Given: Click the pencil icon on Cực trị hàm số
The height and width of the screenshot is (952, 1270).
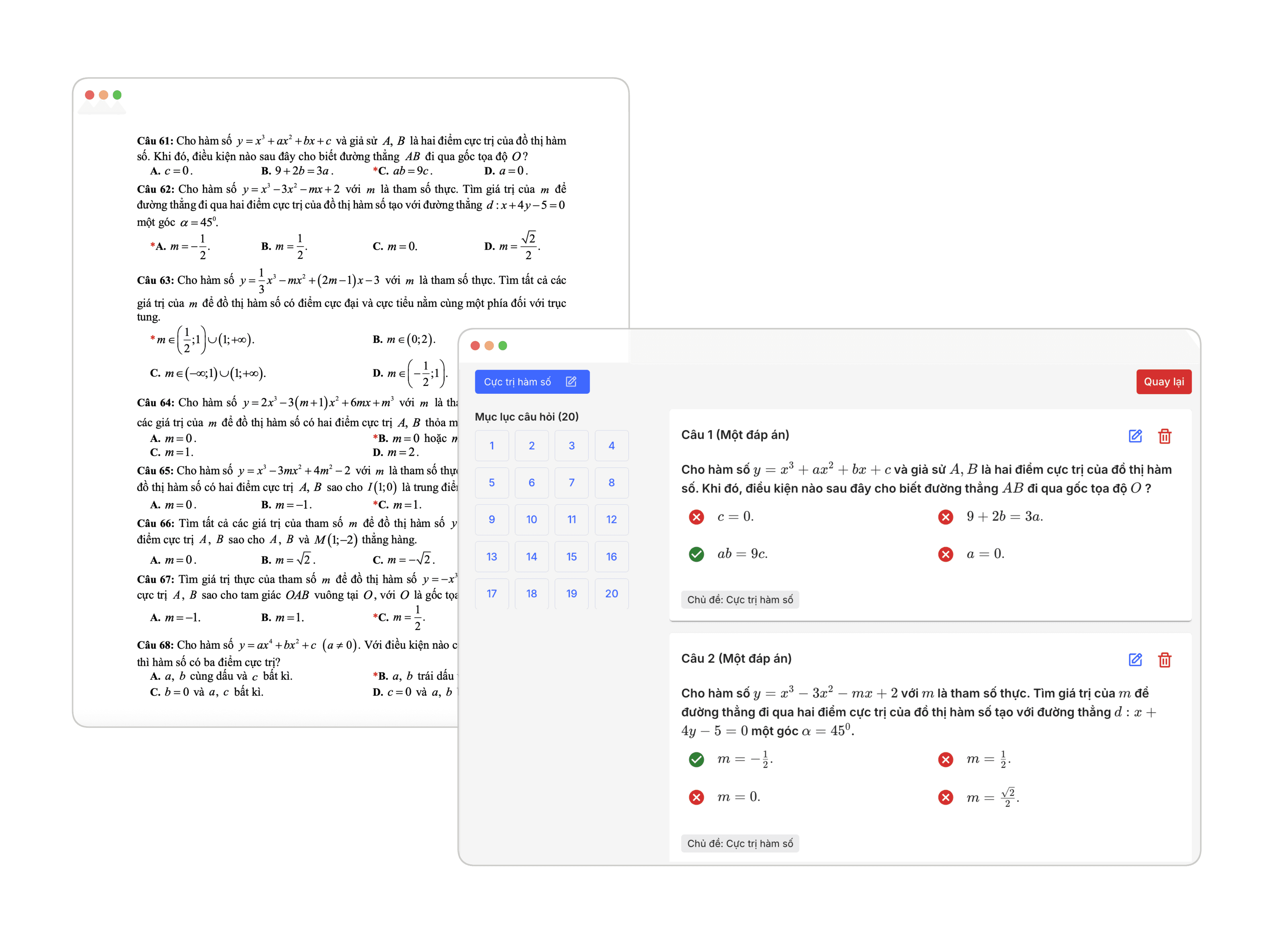Looking at the screenshot, I should pyautogui.click(x=571, y=381).
